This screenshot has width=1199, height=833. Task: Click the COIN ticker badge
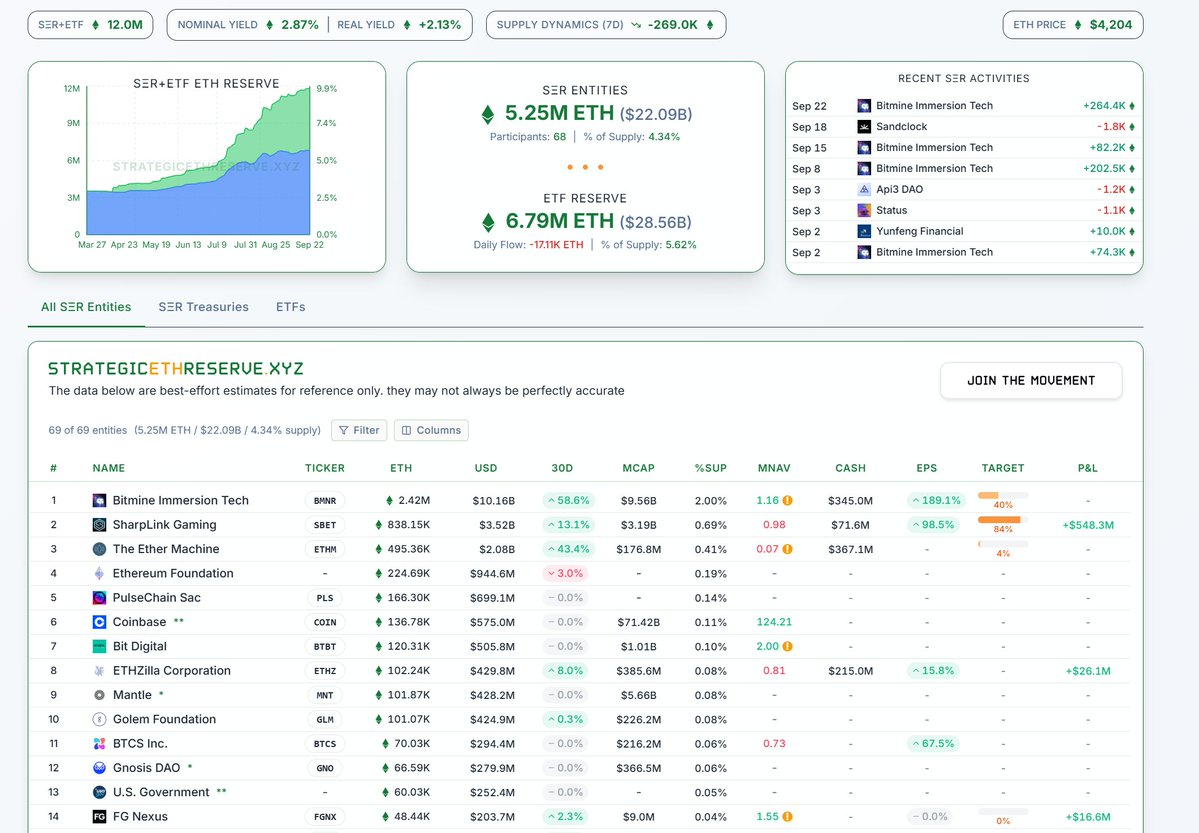(x=325, y=623)
